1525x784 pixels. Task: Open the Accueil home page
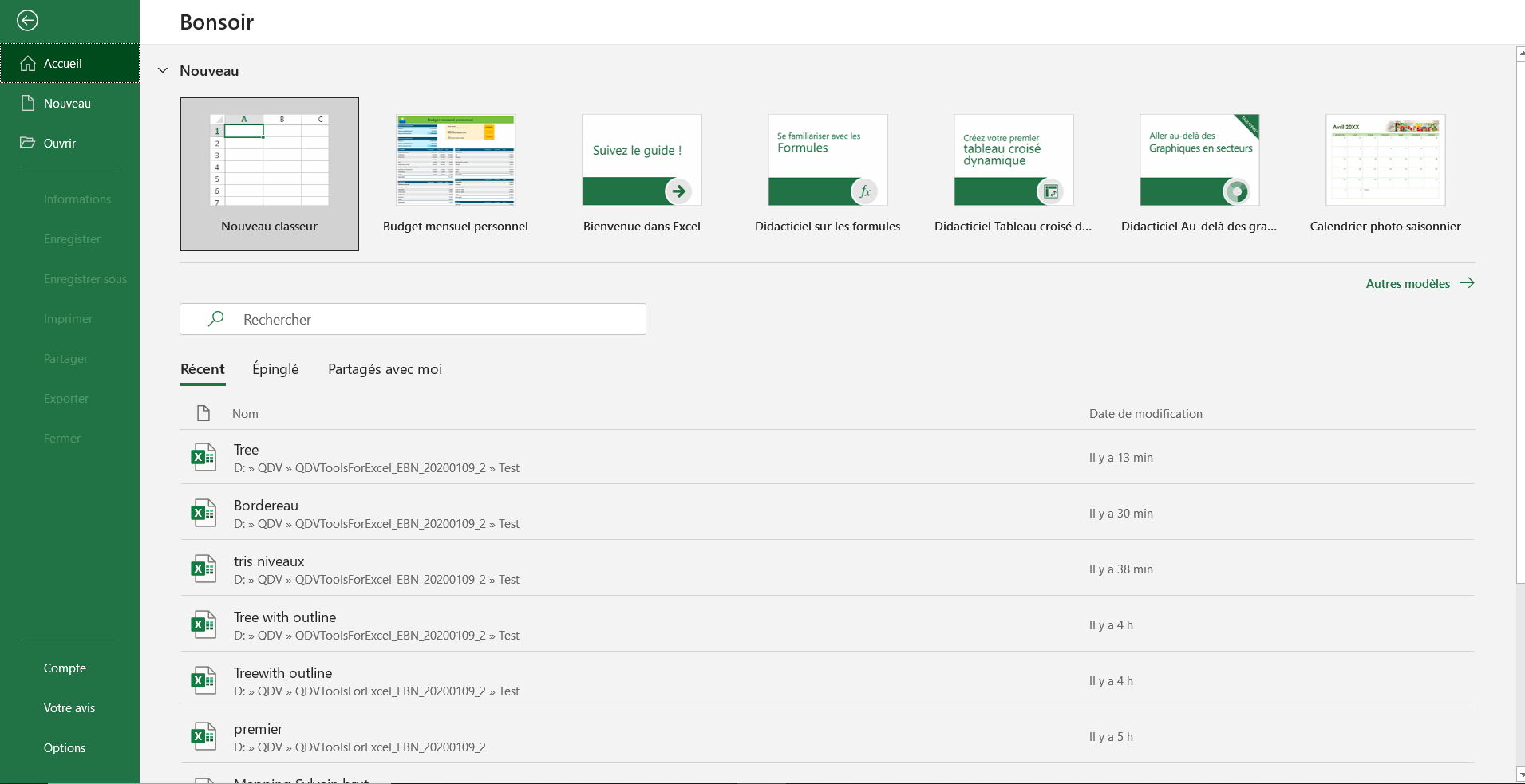[70, 63]
